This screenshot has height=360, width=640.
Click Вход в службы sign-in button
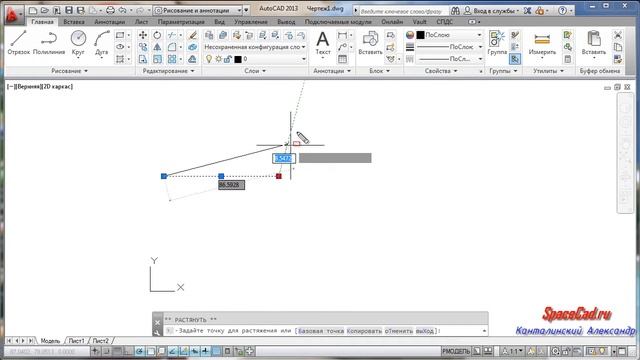tap(492, 11)
